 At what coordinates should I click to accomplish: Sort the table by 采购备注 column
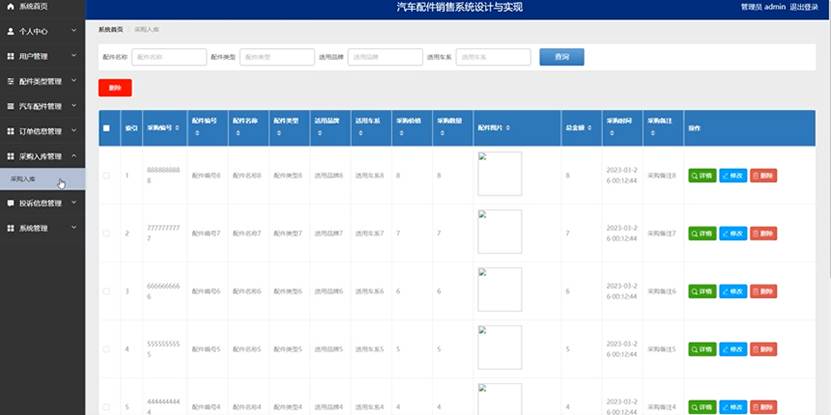pyautogui.click(x=653, y=134)
